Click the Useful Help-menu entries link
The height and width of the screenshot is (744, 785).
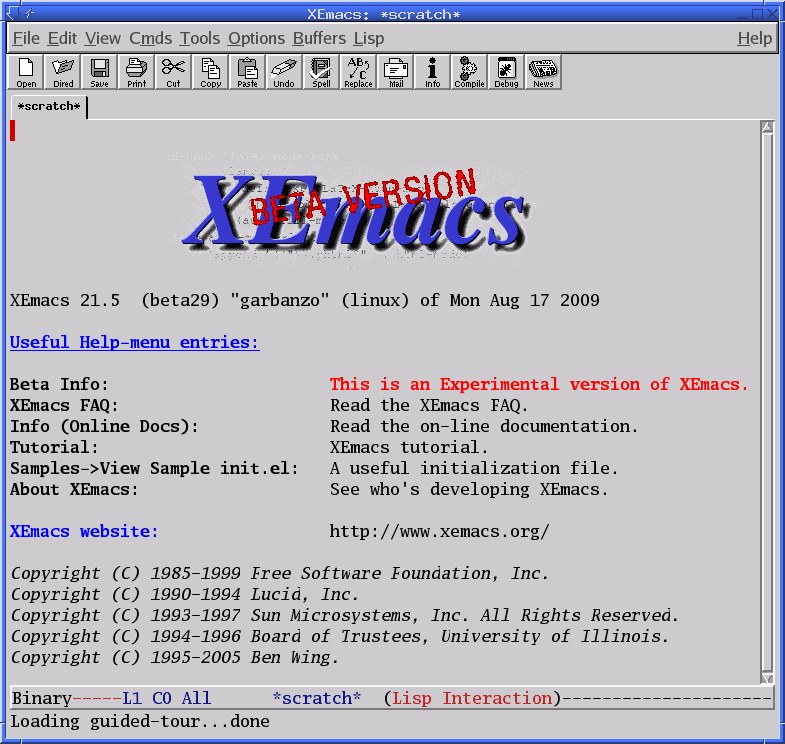135,342
